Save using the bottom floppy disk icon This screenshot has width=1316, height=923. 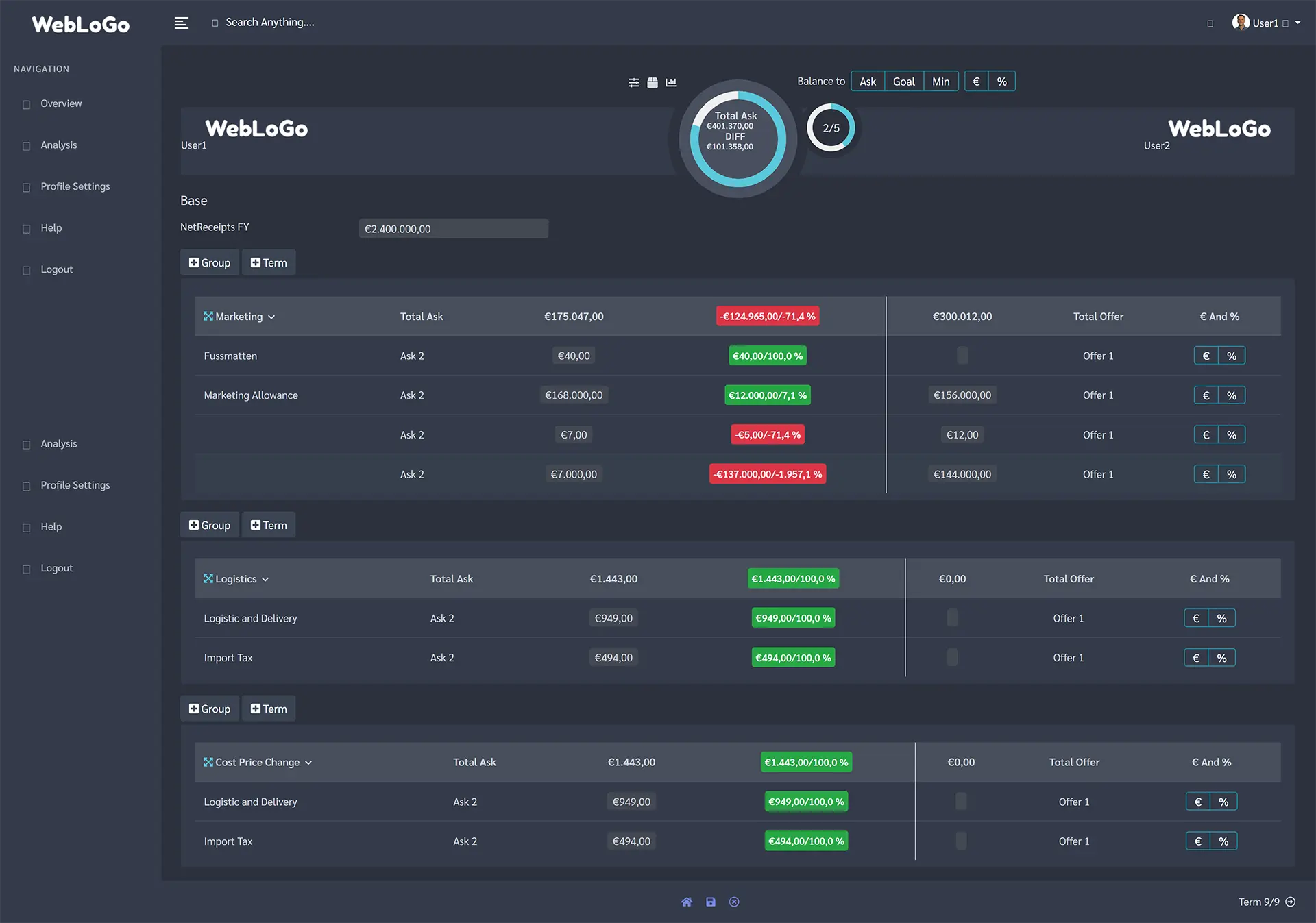tap(711, 902)
